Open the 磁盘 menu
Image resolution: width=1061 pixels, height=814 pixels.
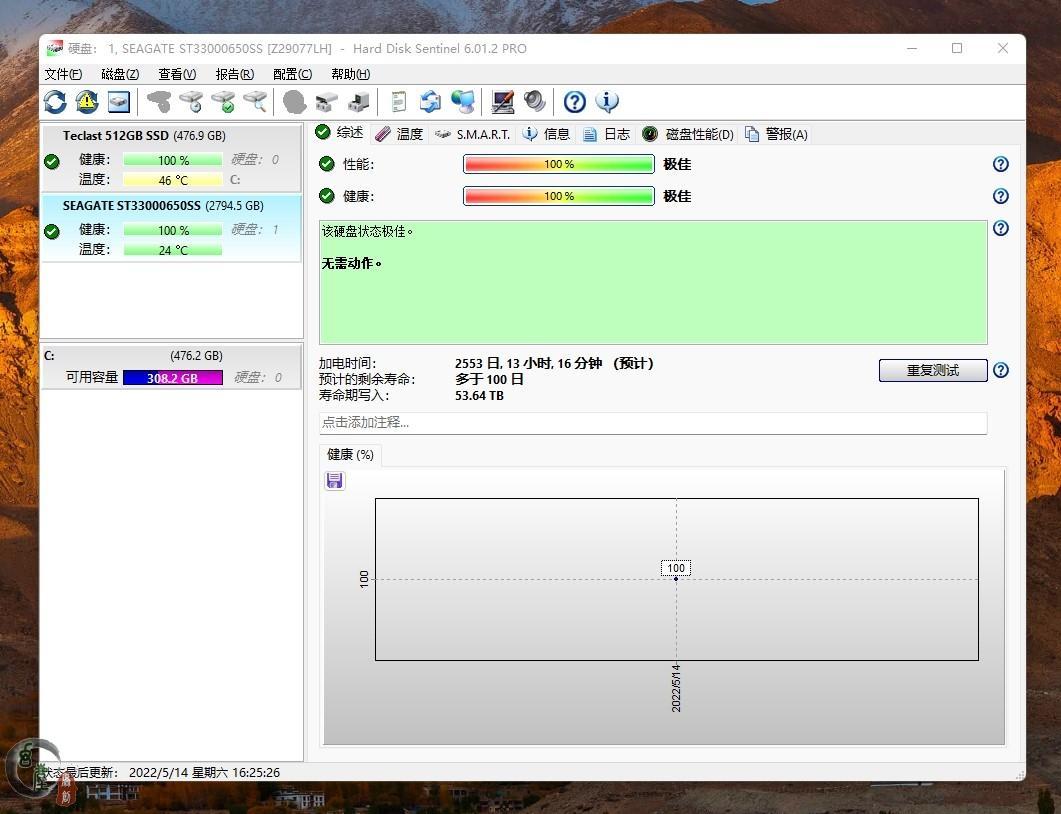click(120, 74)
